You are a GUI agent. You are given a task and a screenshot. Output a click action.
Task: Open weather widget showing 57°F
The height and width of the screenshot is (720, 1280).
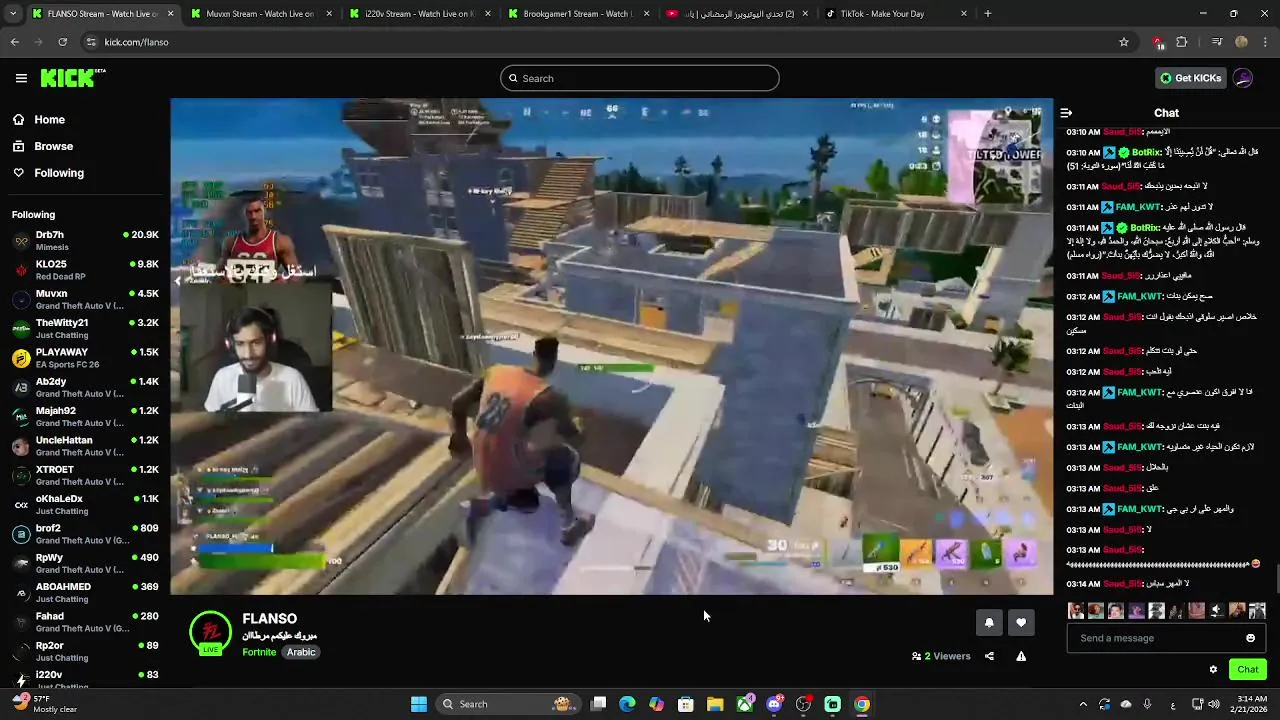45,704
